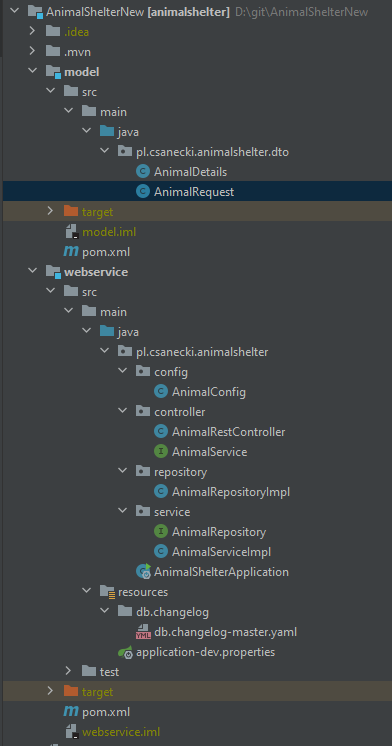Open the AnimalRestController class
The image size is (392, 746).
229,432
